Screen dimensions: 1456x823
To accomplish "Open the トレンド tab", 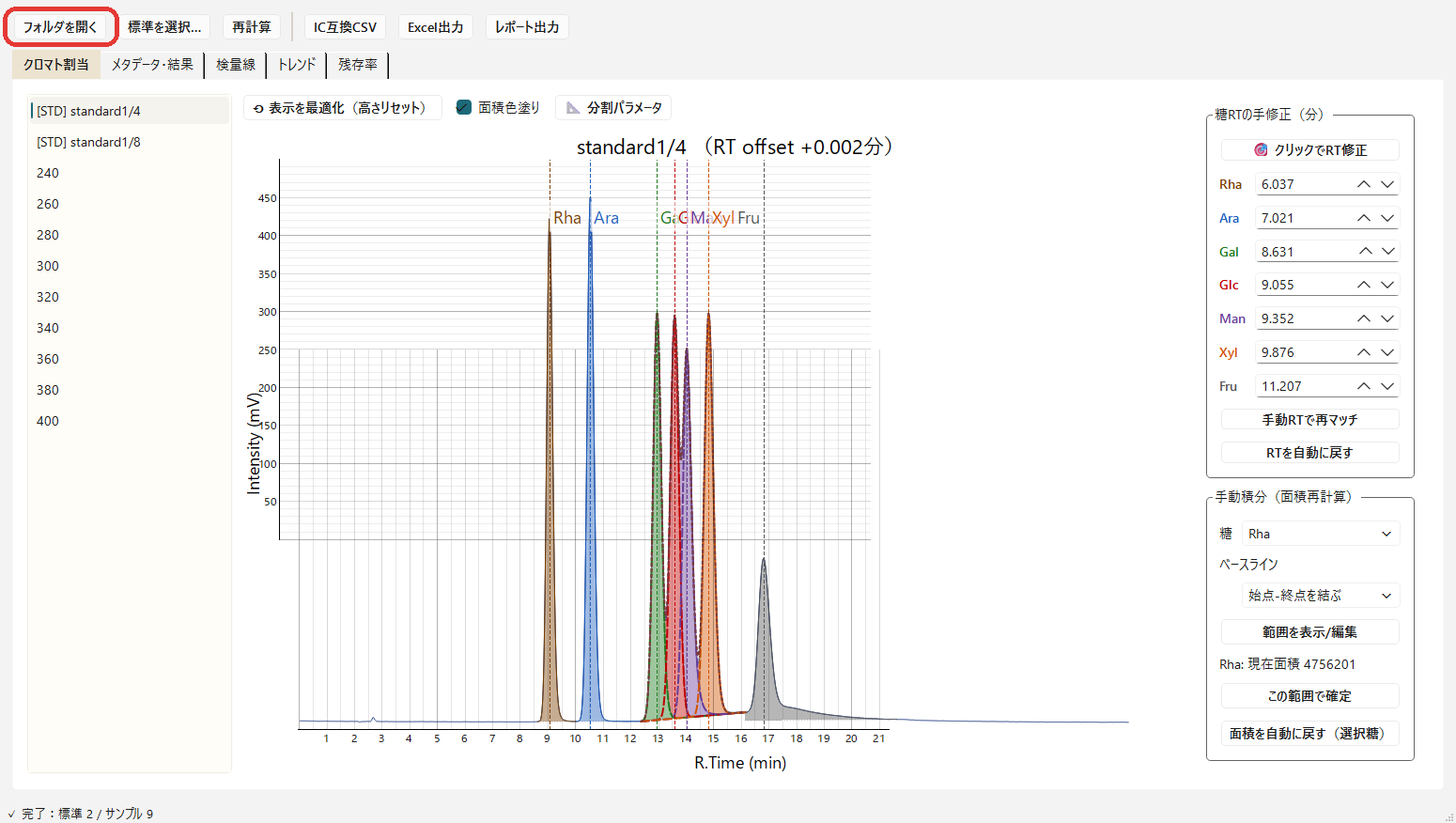I will click(x=297, y=65).
